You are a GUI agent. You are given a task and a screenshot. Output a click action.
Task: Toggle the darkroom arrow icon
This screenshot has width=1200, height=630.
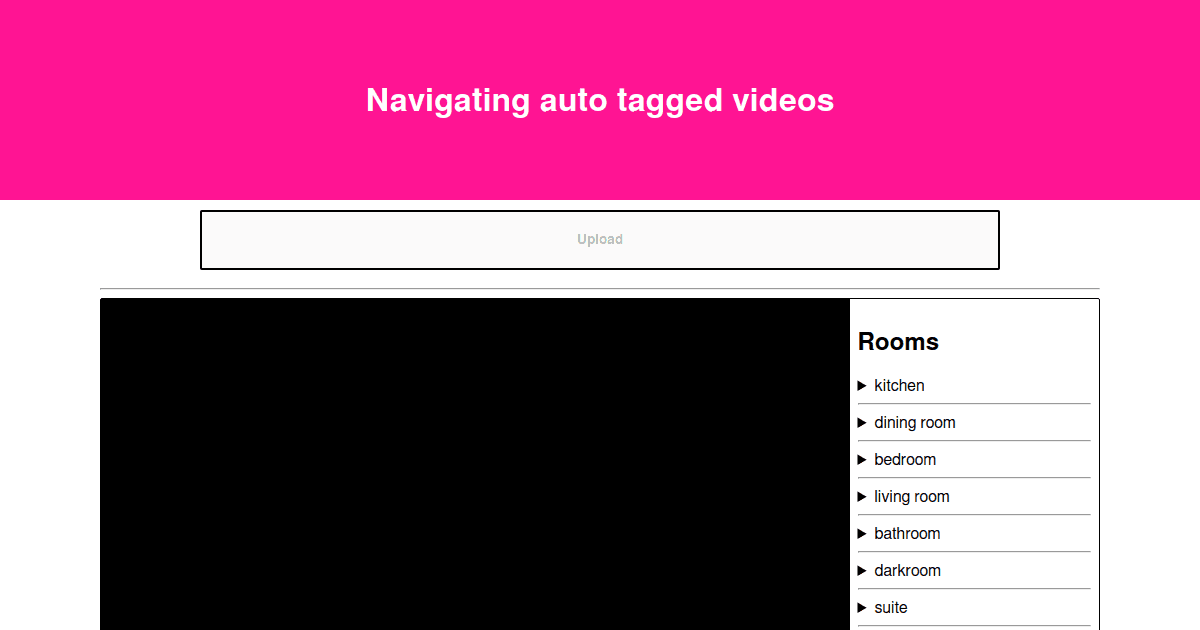click(862, 571)
